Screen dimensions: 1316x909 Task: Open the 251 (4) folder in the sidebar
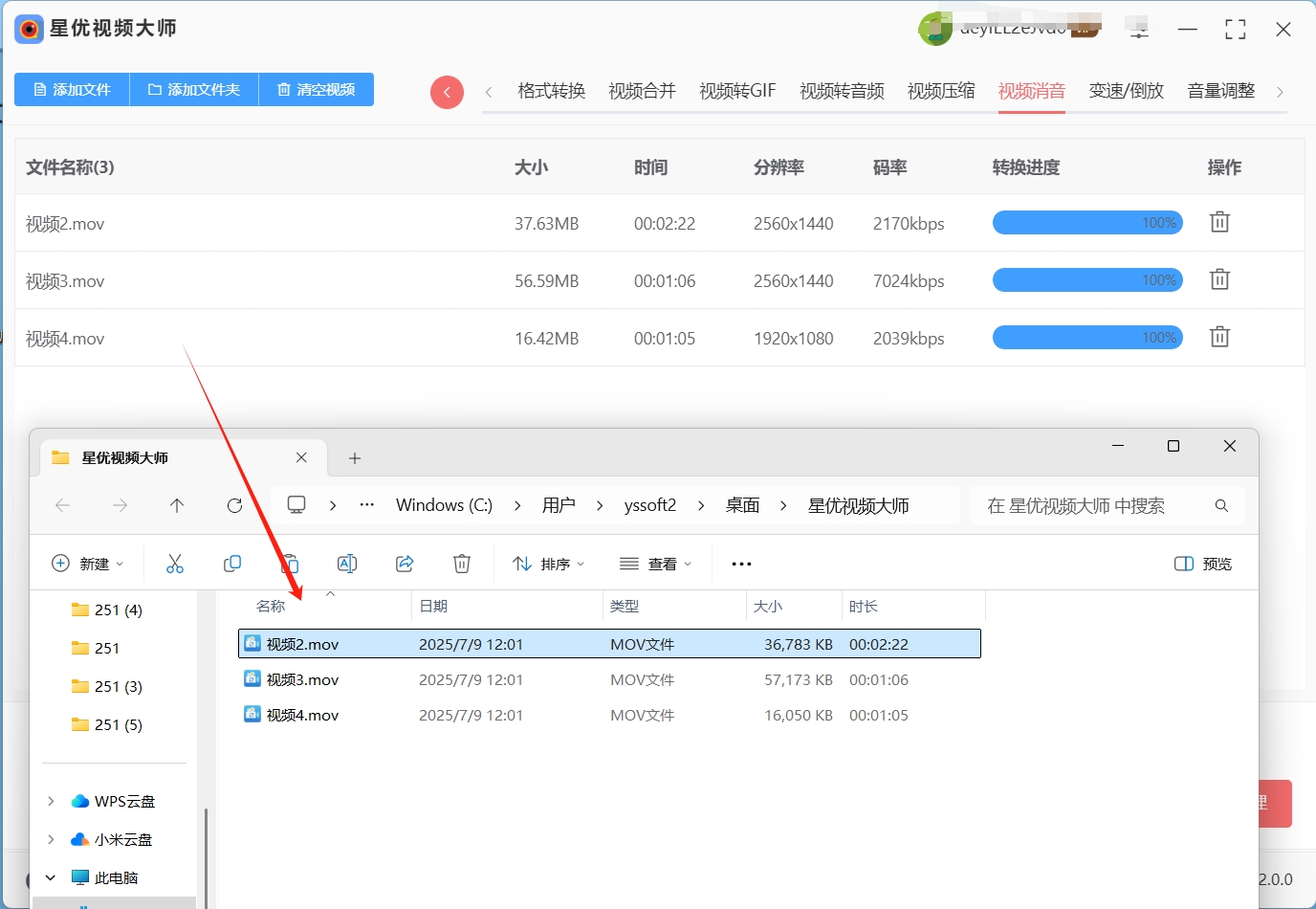(x=107, y=610)
